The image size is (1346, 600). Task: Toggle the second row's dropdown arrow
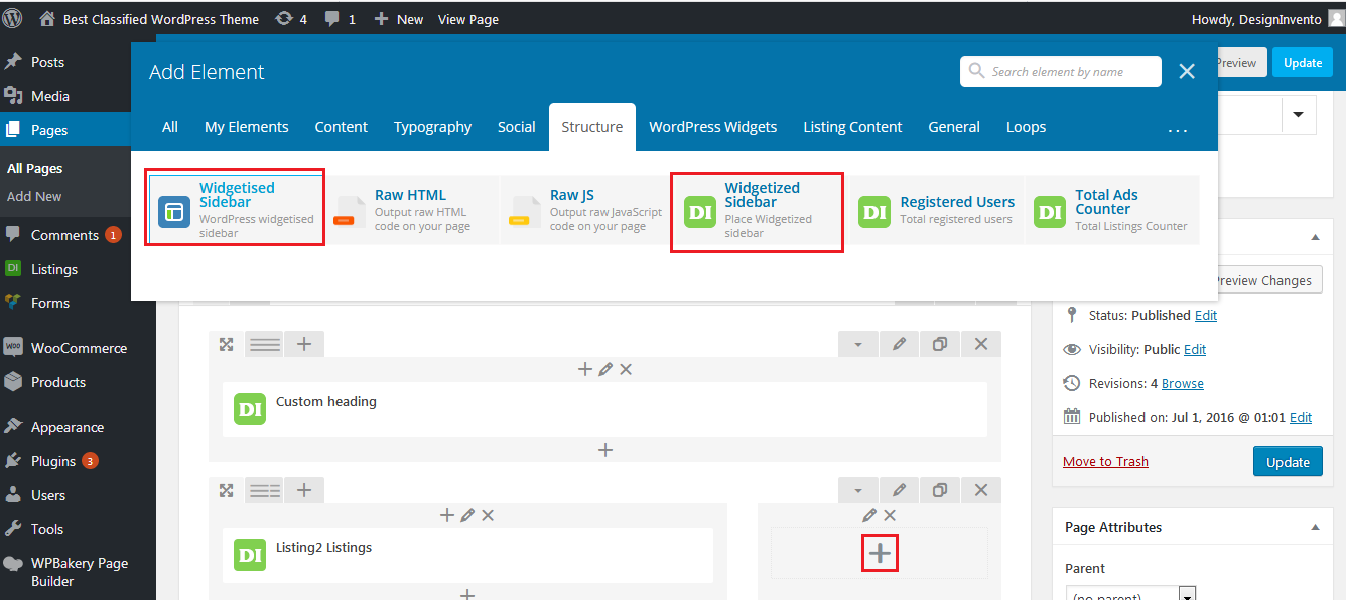coord(858,490)
